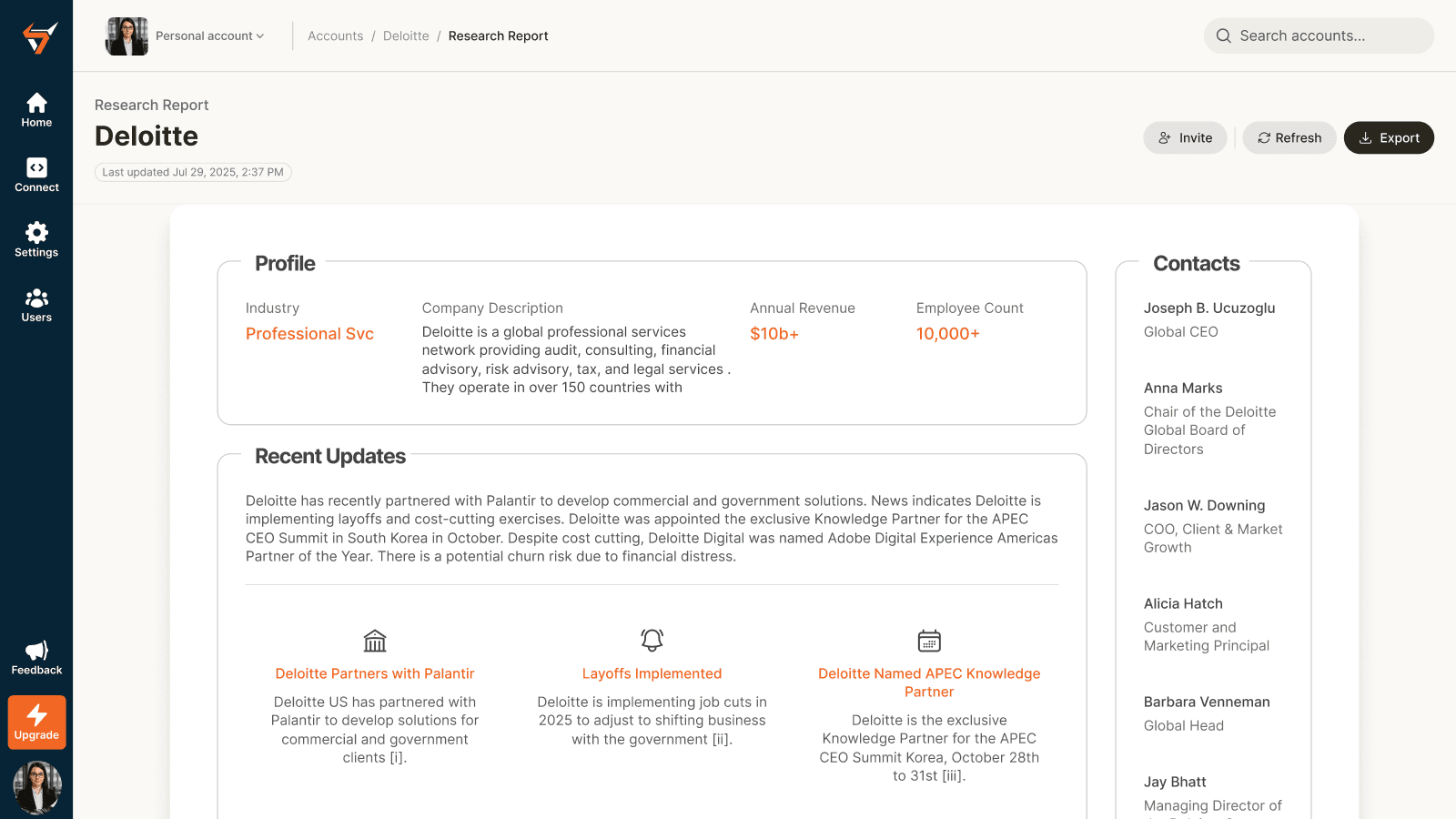This screenshot has width=1456, height=819.
Task: Click the calendar icon above APEC update
Action: [929, 641]
